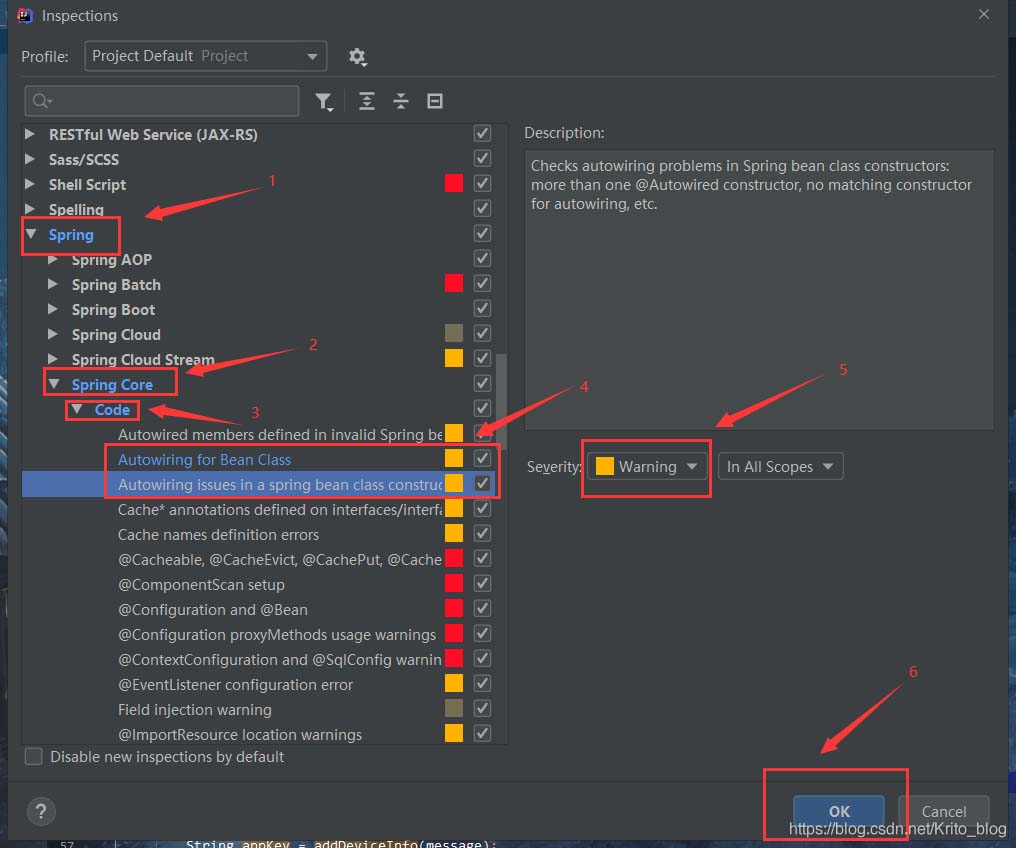This screenshot has height=848, width=1016.
Task: Toggle the Autowiring for Bean Class checkbox
Action: point(482,459)
